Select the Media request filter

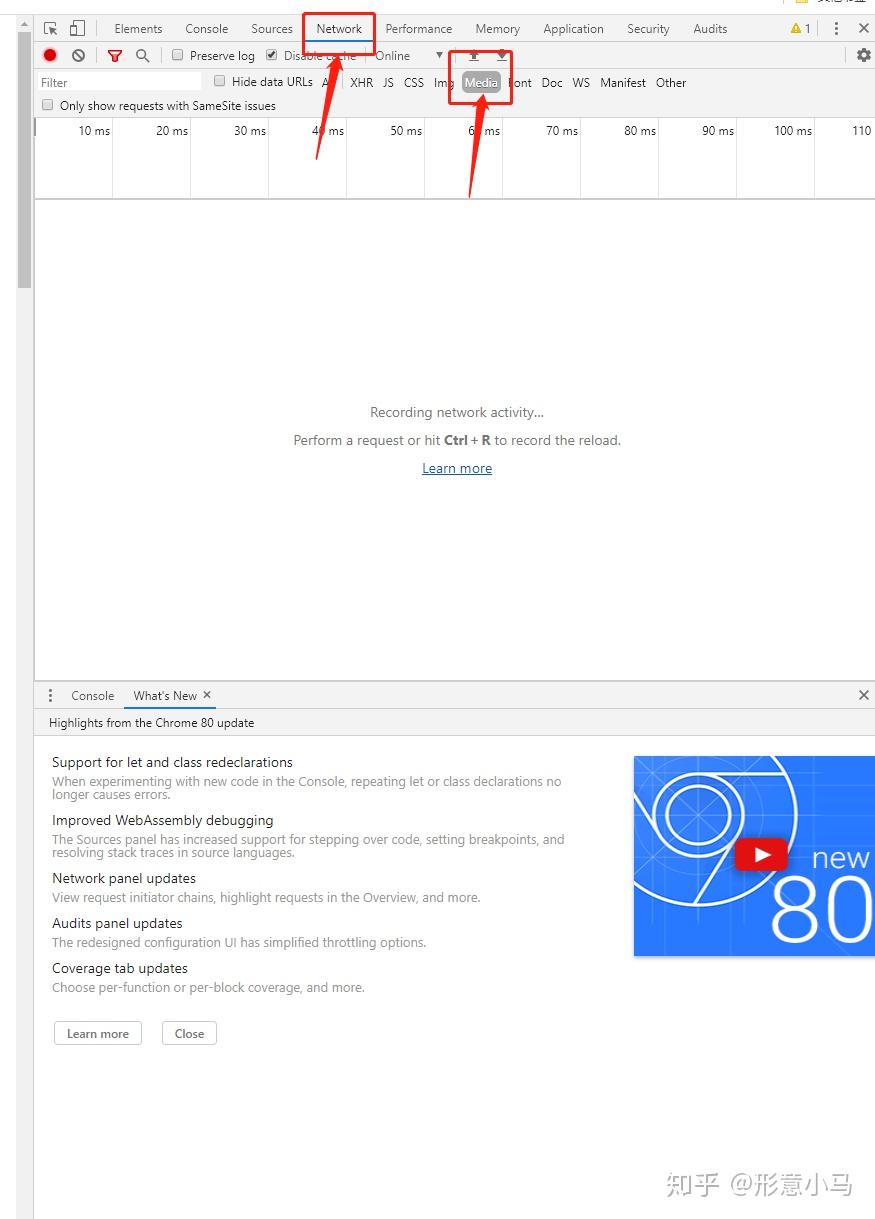coord(481,83)
